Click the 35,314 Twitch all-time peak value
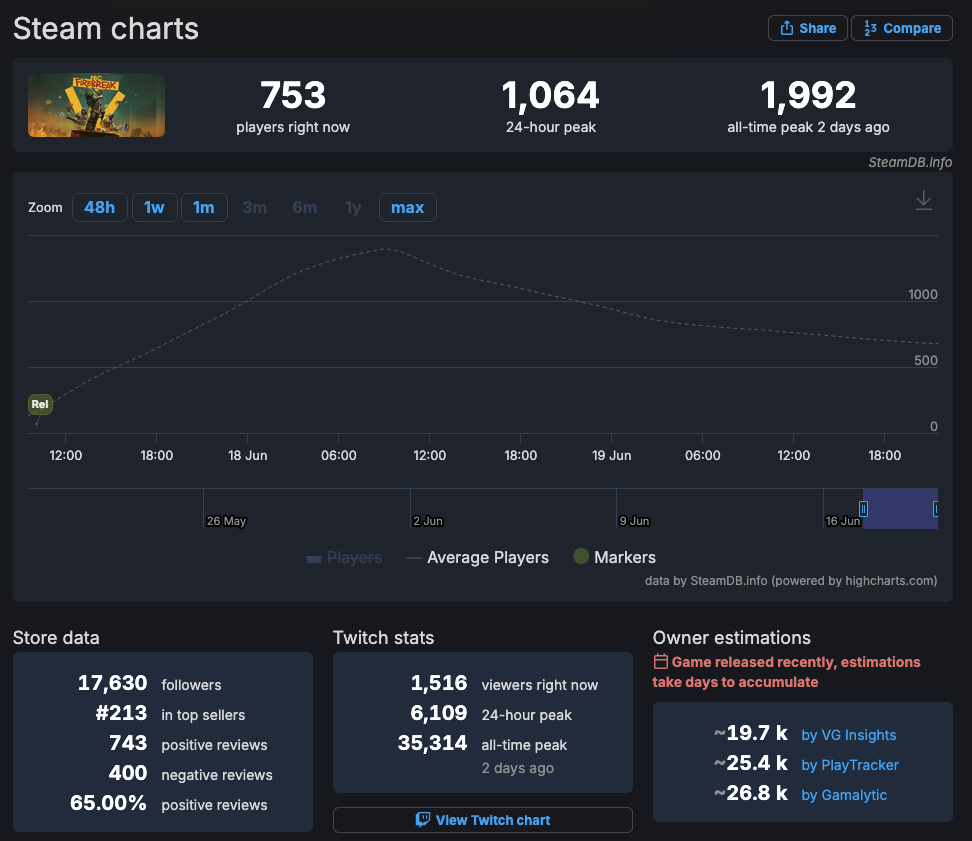972x841 pixels. (433, 743)
